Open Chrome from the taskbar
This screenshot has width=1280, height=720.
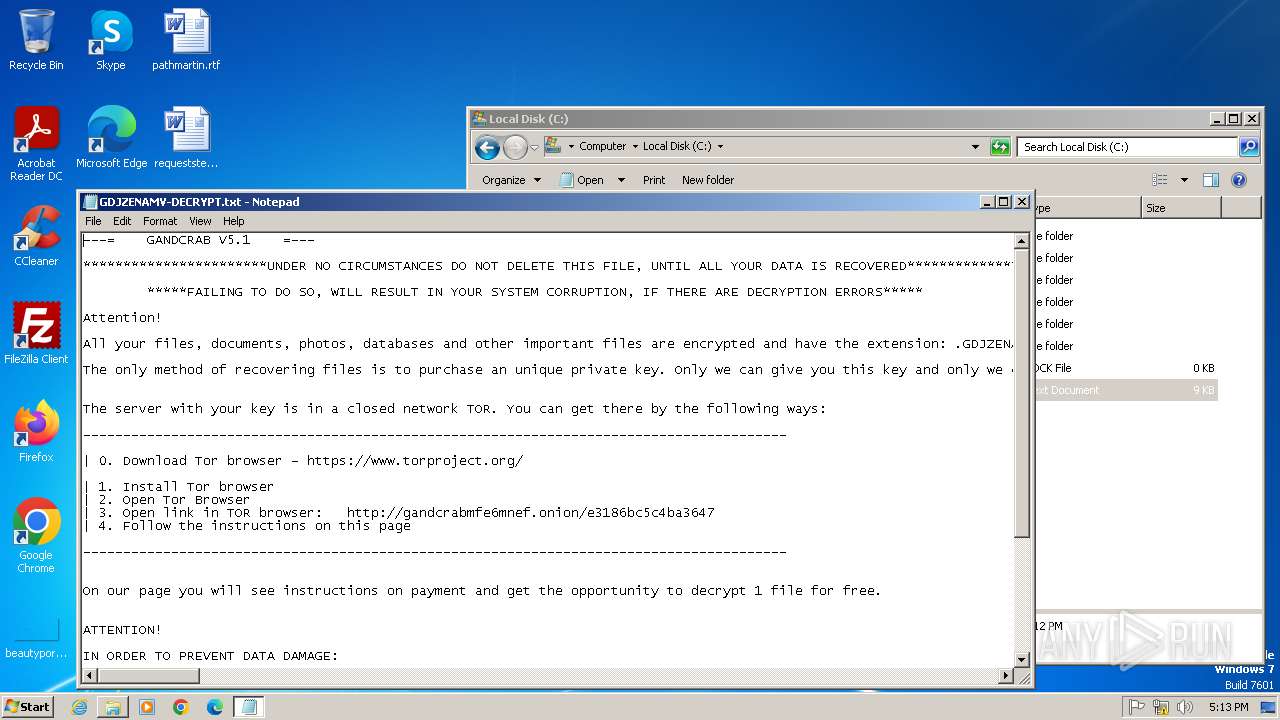(x=181, y=707)
